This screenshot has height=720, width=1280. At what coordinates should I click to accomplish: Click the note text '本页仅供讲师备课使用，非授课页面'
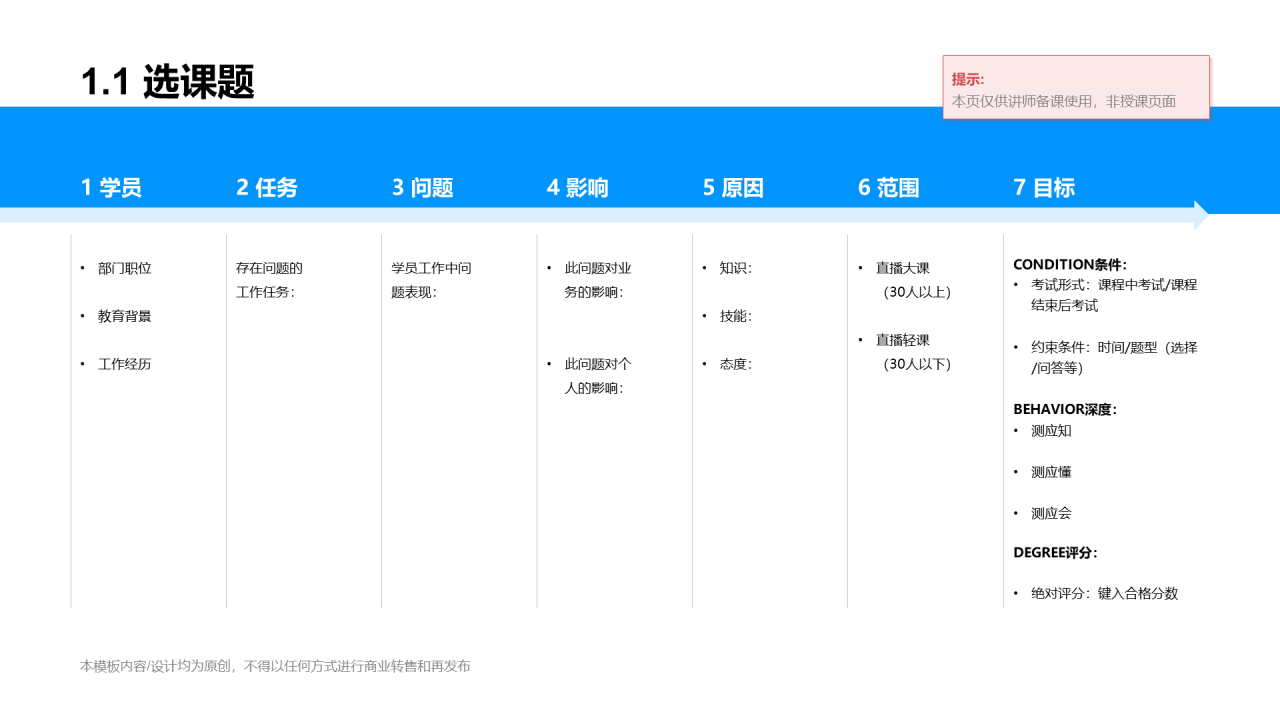1064,101
